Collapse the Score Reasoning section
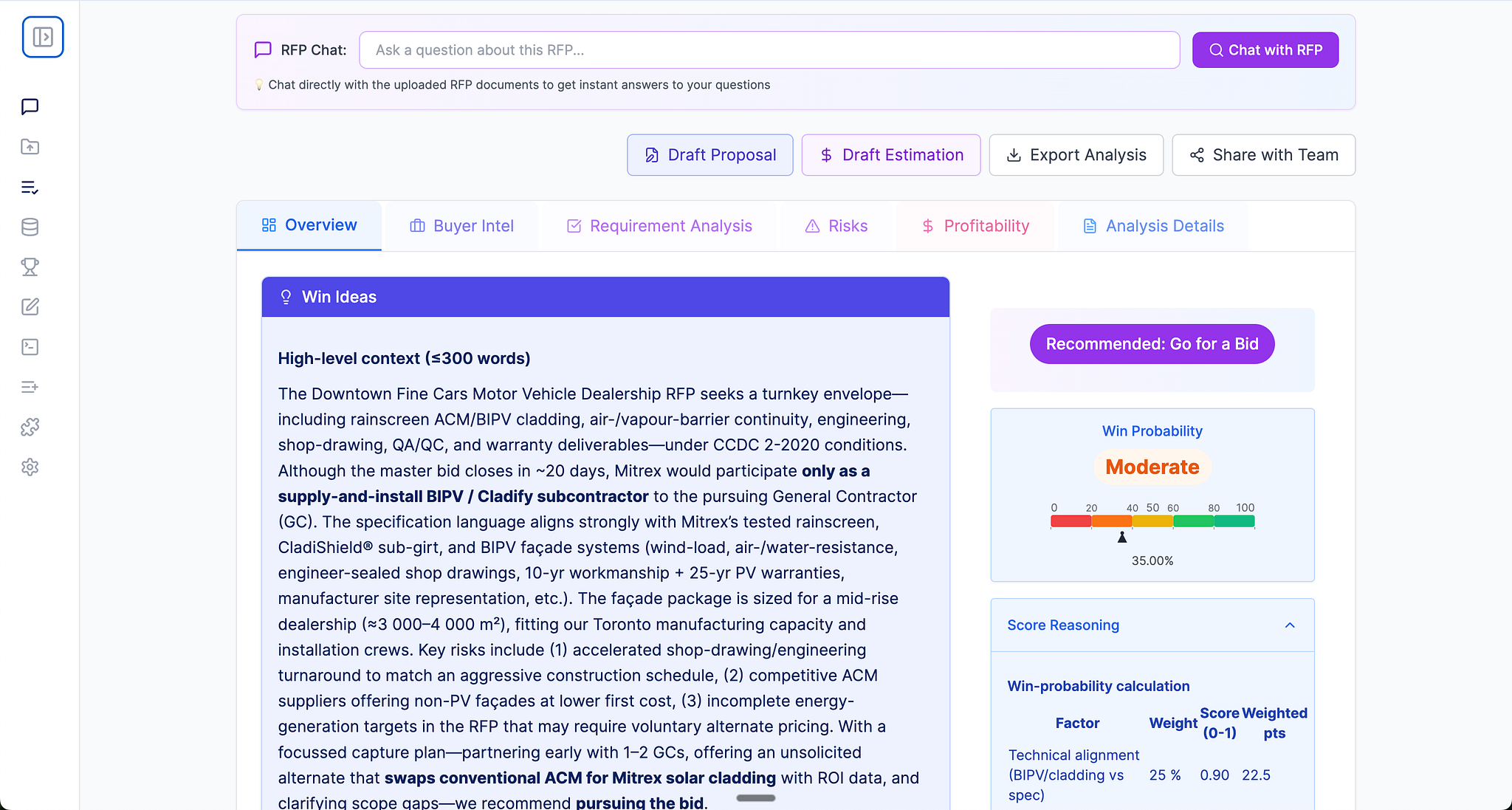 pyautogui.click(x=1289, y=625)
